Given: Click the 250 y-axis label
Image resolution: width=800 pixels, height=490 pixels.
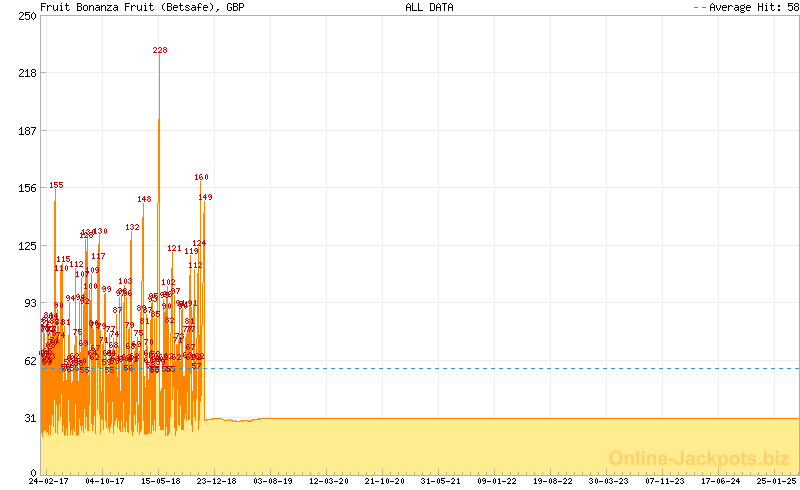Looking at the screenshot, I should [x=27, y=16].
